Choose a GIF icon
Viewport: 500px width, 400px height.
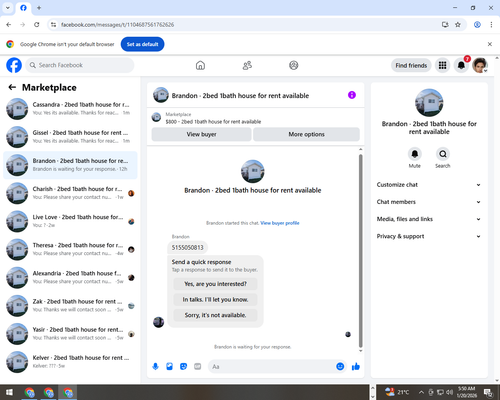tap(198, 367)
